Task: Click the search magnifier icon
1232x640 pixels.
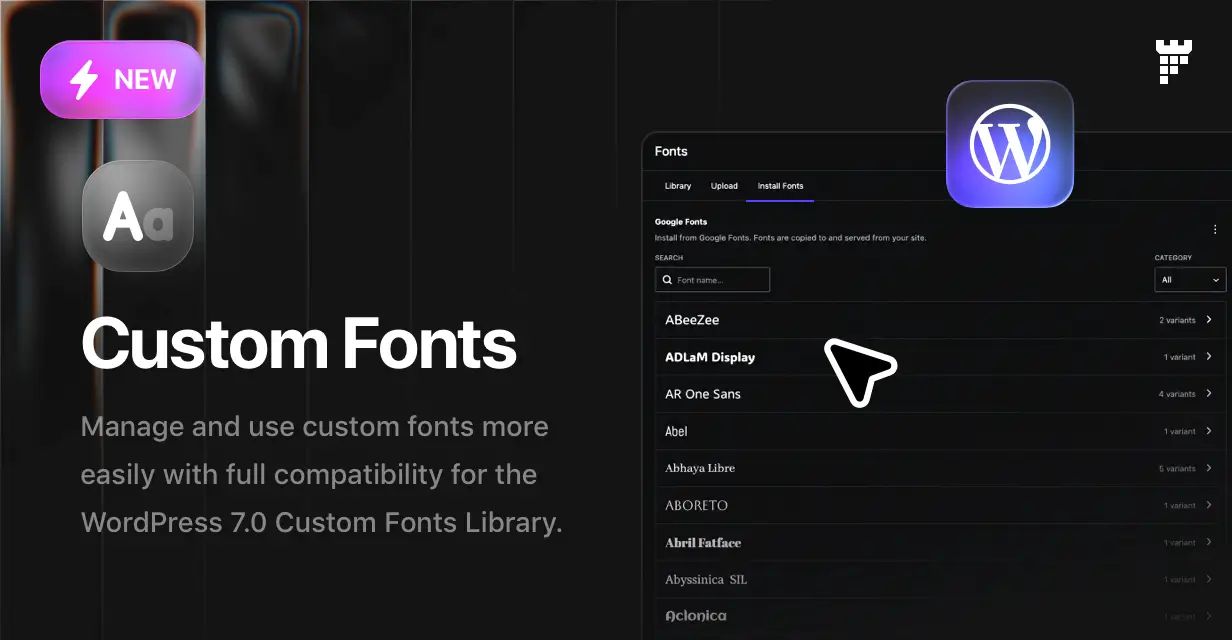Action: tap(667, 280)
